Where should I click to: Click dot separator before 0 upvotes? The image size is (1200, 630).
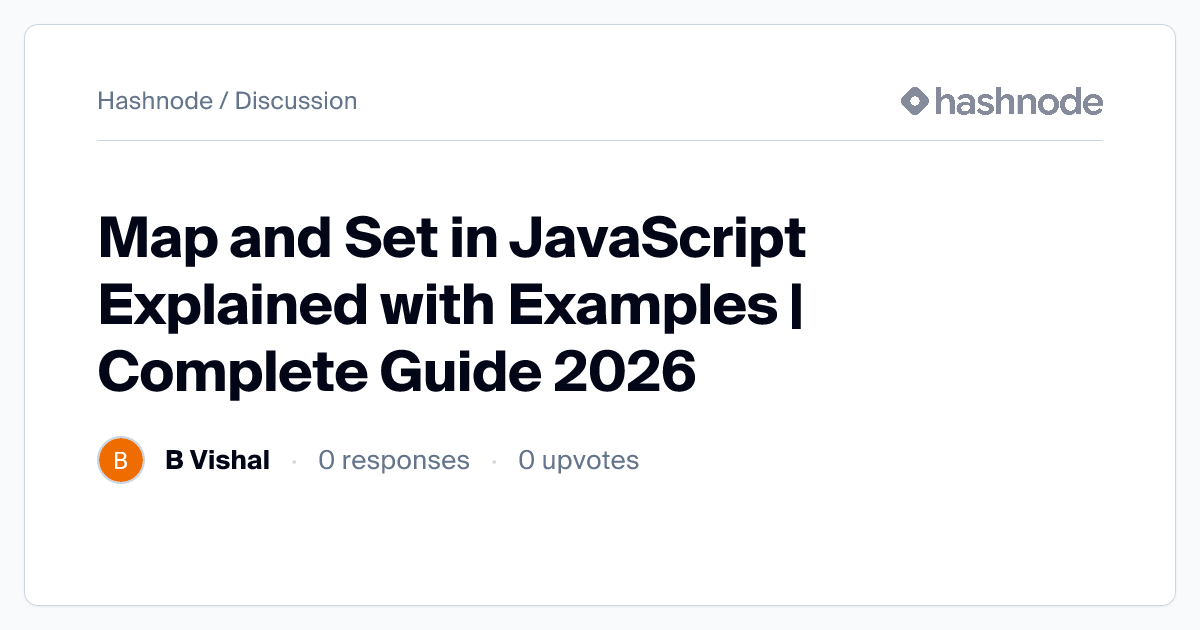(x=494, y=461)
